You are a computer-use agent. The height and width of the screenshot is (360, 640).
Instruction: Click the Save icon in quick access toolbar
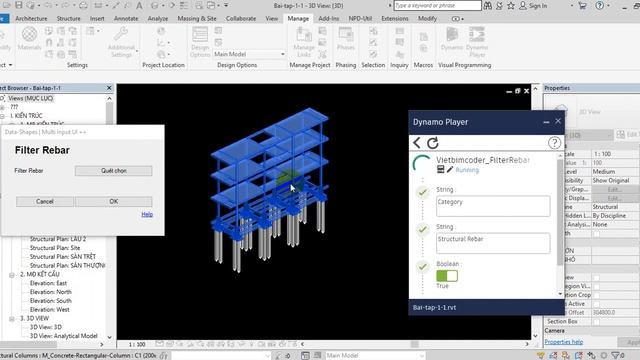19,5
